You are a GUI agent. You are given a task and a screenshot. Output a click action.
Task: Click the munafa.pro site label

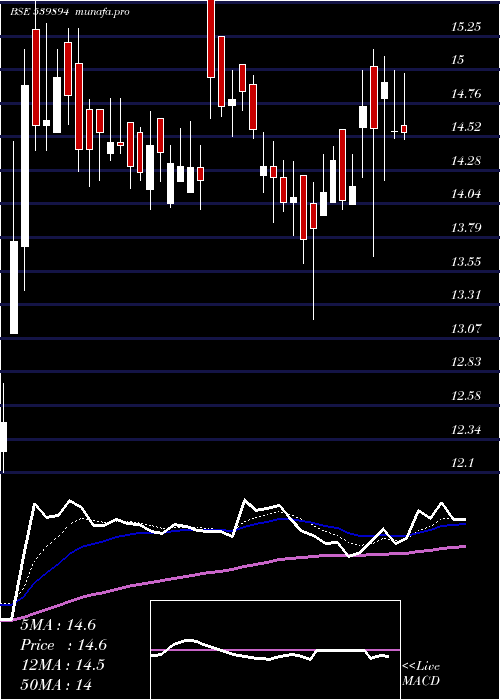pos(103,12)
